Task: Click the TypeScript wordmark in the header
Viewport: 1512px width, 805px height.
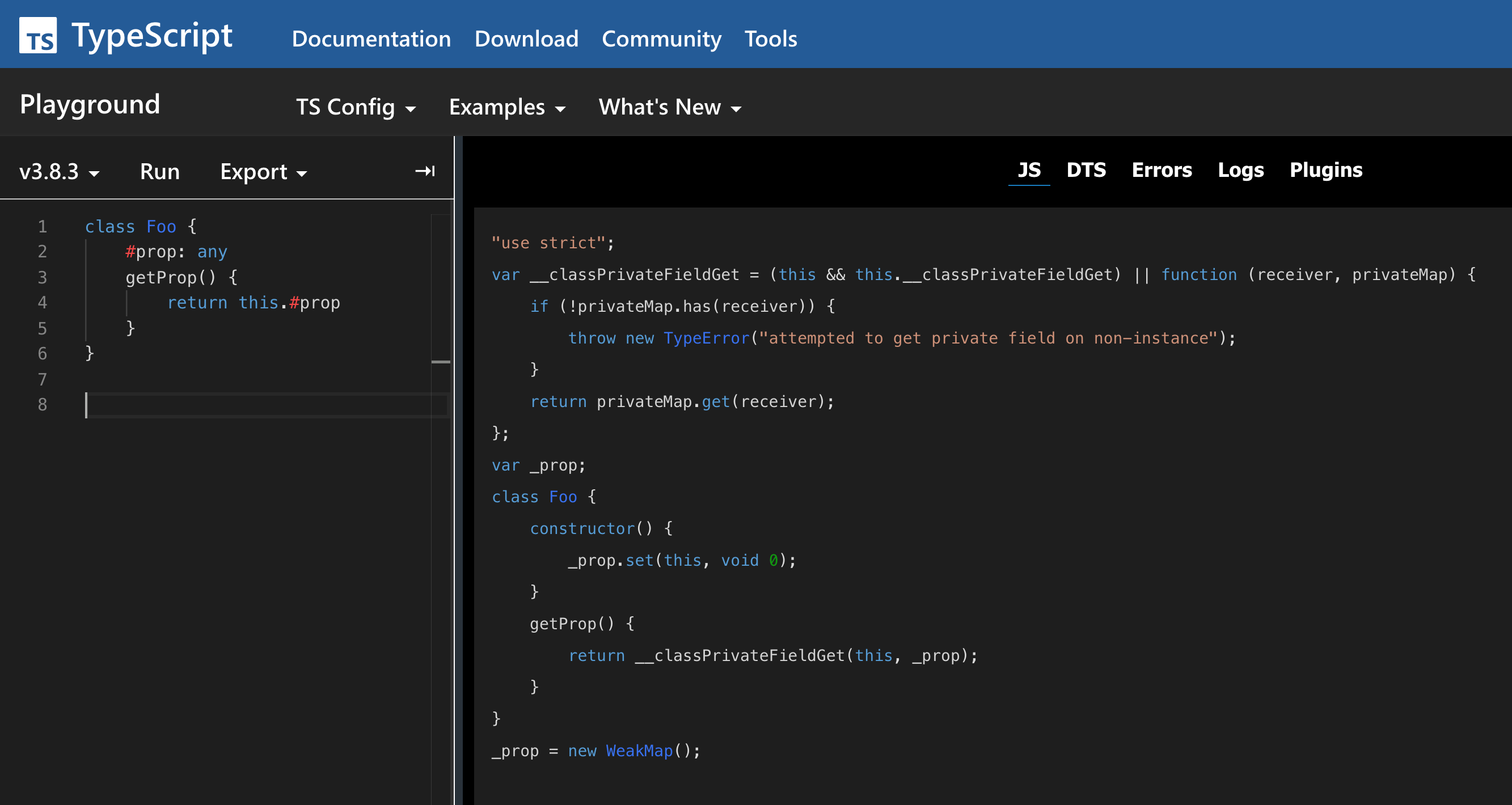Action: pyautogui.click(x=152, y=35)
